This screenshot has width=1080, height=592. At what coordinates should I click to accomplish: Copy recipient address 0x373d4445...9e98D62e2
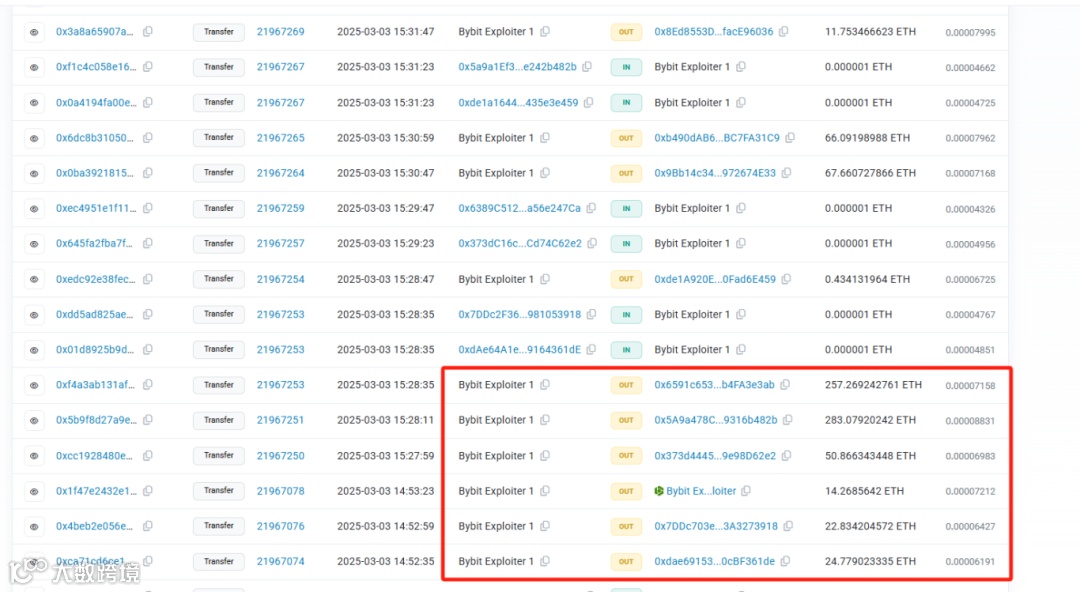[787, 456]
